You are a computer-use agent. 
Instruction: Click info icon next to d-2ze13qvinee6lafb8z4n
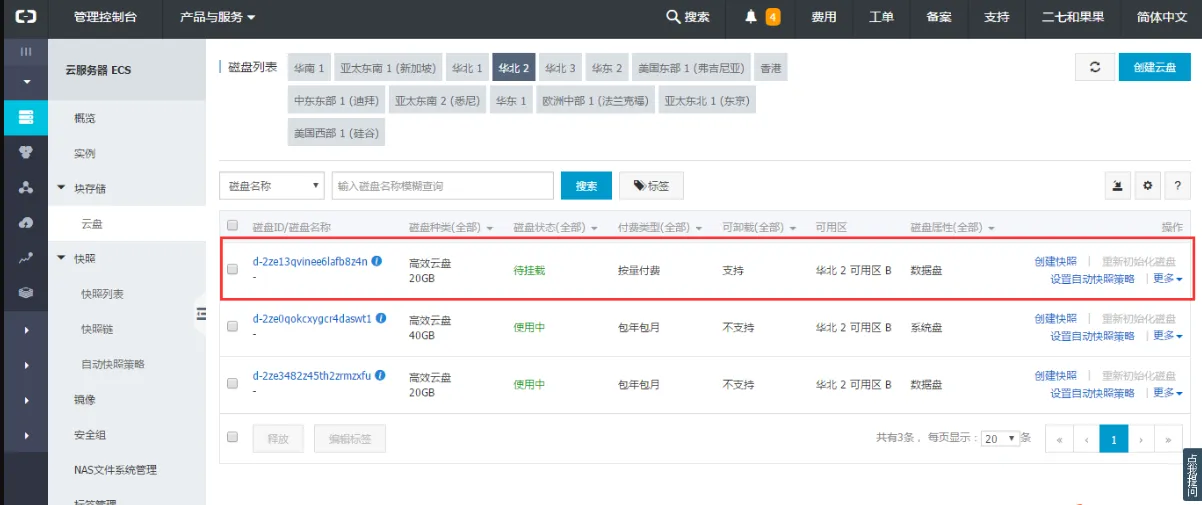click(377, 261)
